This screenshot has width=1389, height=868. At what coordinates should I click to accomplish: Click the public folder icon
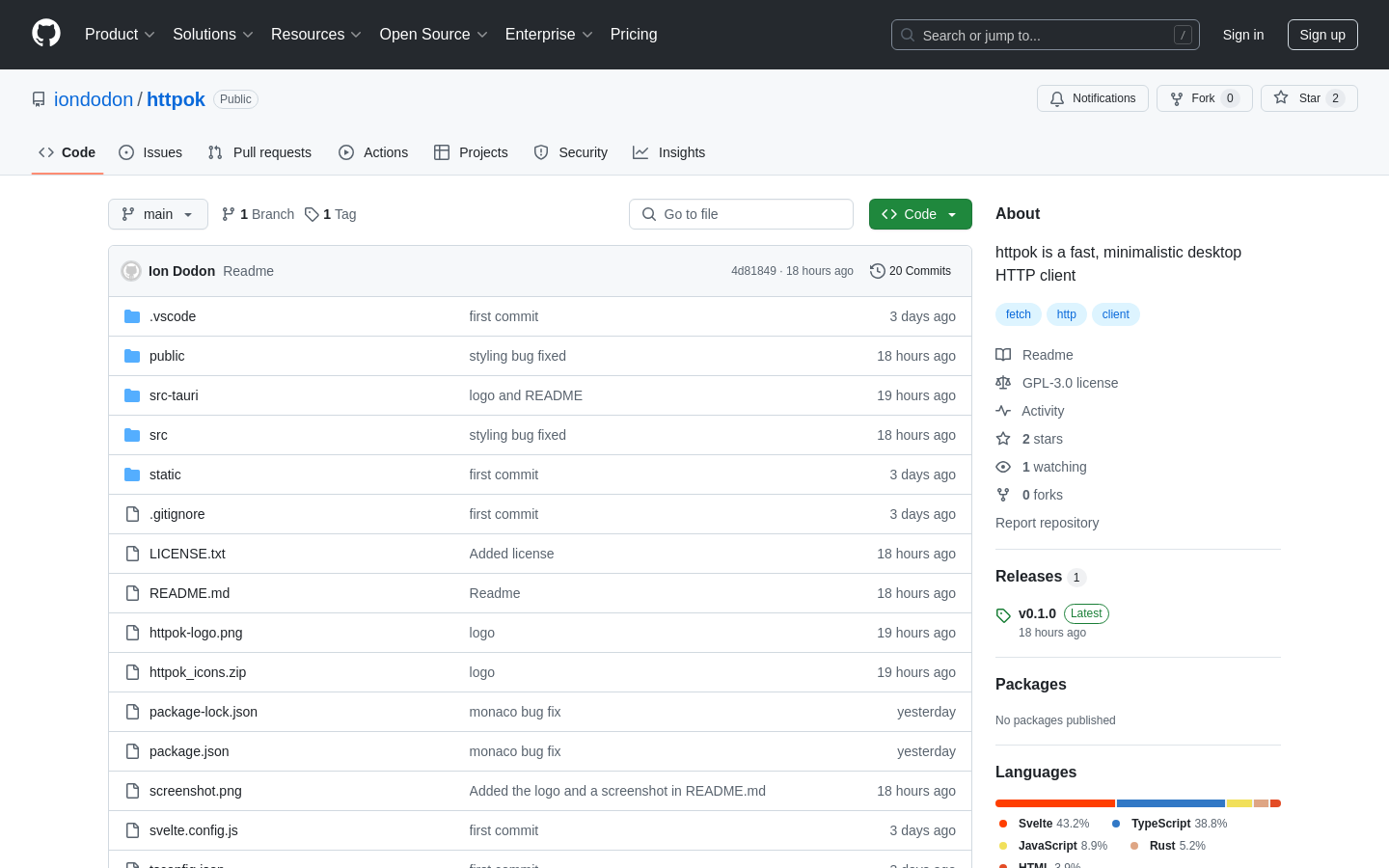[x=132, y=356]
